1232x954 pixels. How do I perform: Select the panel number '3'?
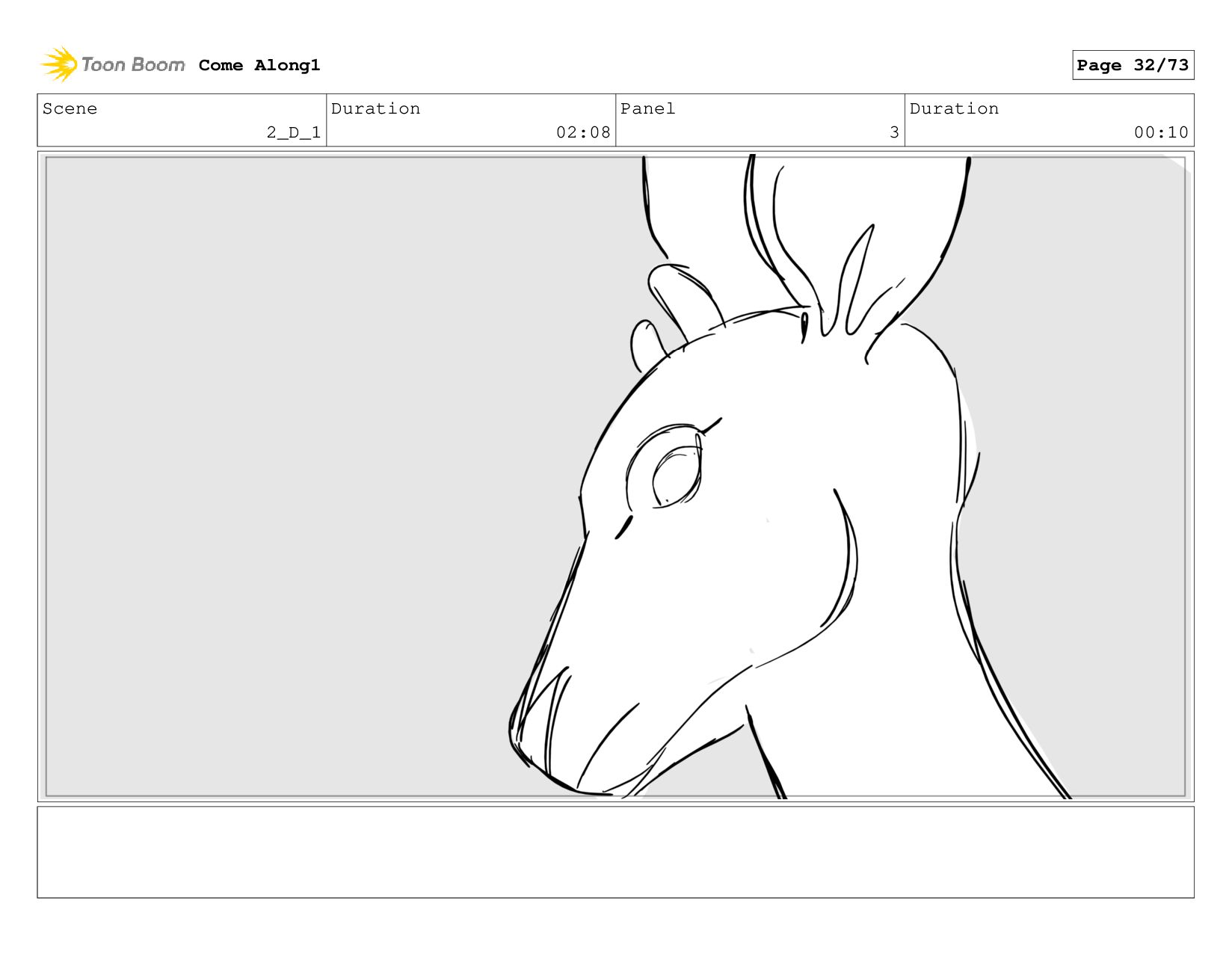(x=894, y=132)
